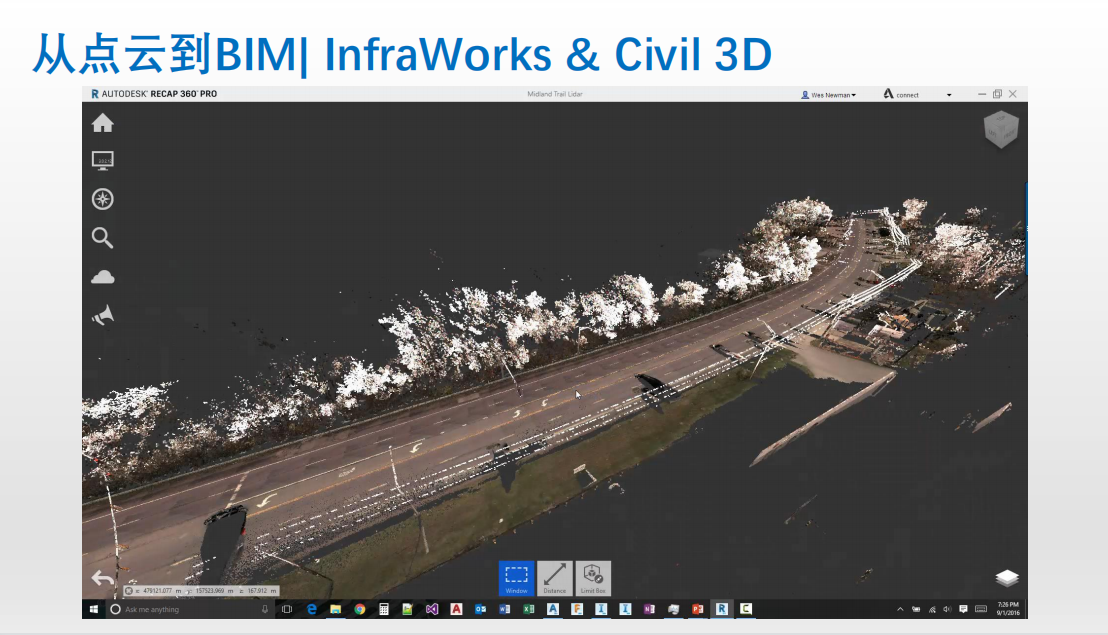This screenshot has height=635, width=1108.
Task: Open Task View on the taskbar
Action: 287,609
